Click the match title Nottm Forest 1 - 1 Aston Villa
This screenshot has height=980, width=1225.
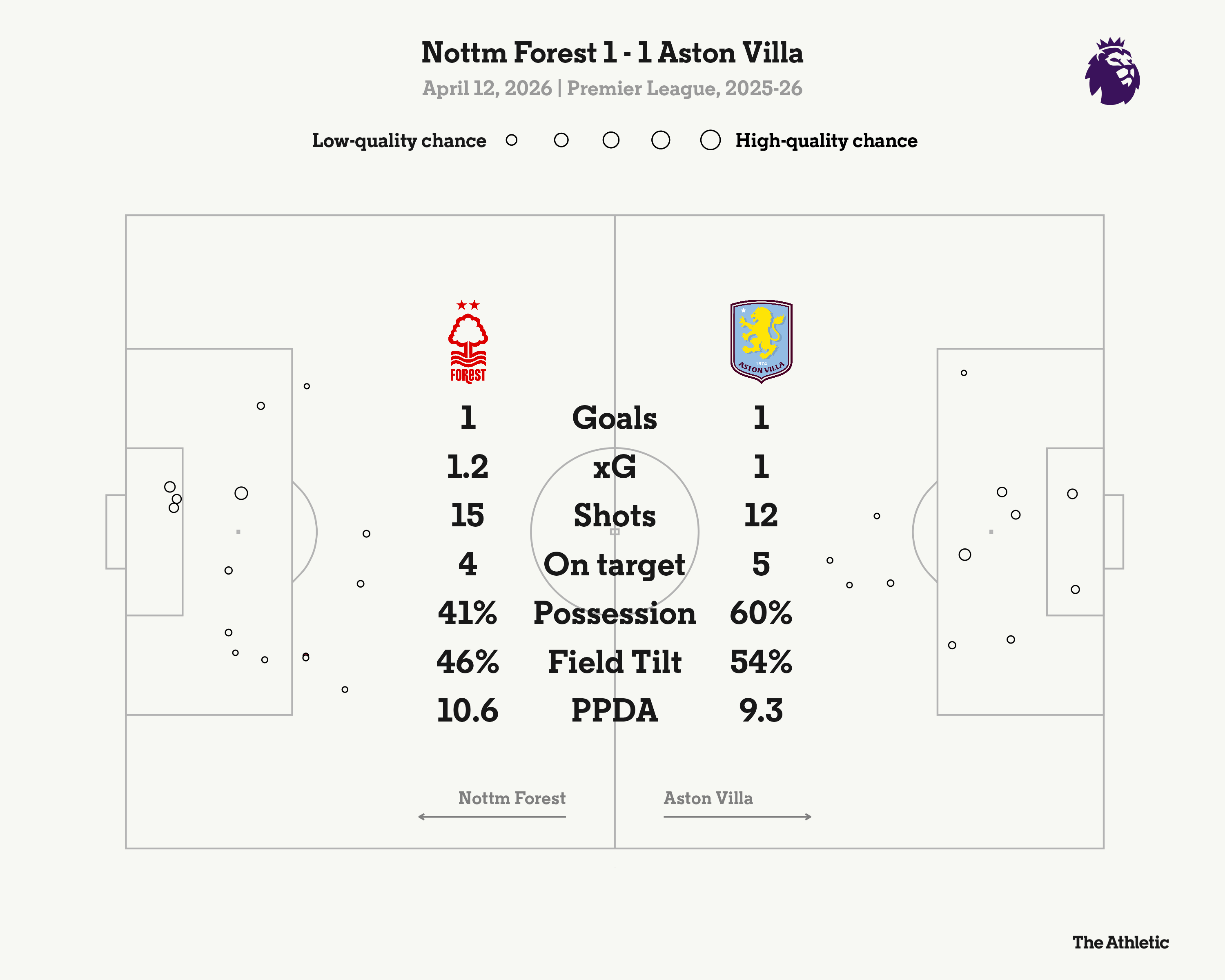click(612, 53)
